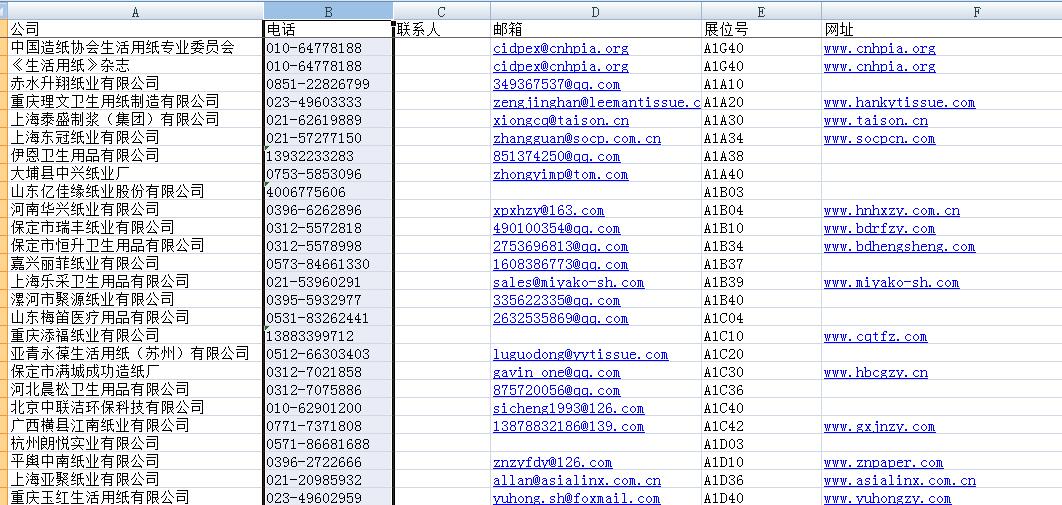The image size is (1062, 505).
Task: Open link www.taison.cn
Action: coord(876,120)
